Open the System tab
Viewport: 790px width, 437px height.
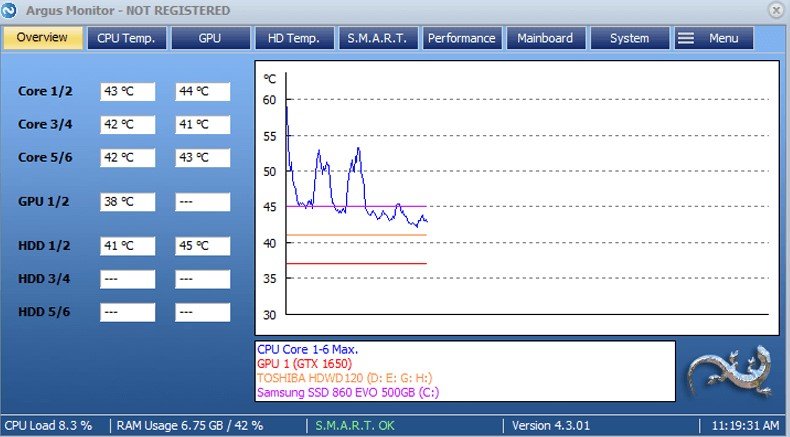[629, 38]
